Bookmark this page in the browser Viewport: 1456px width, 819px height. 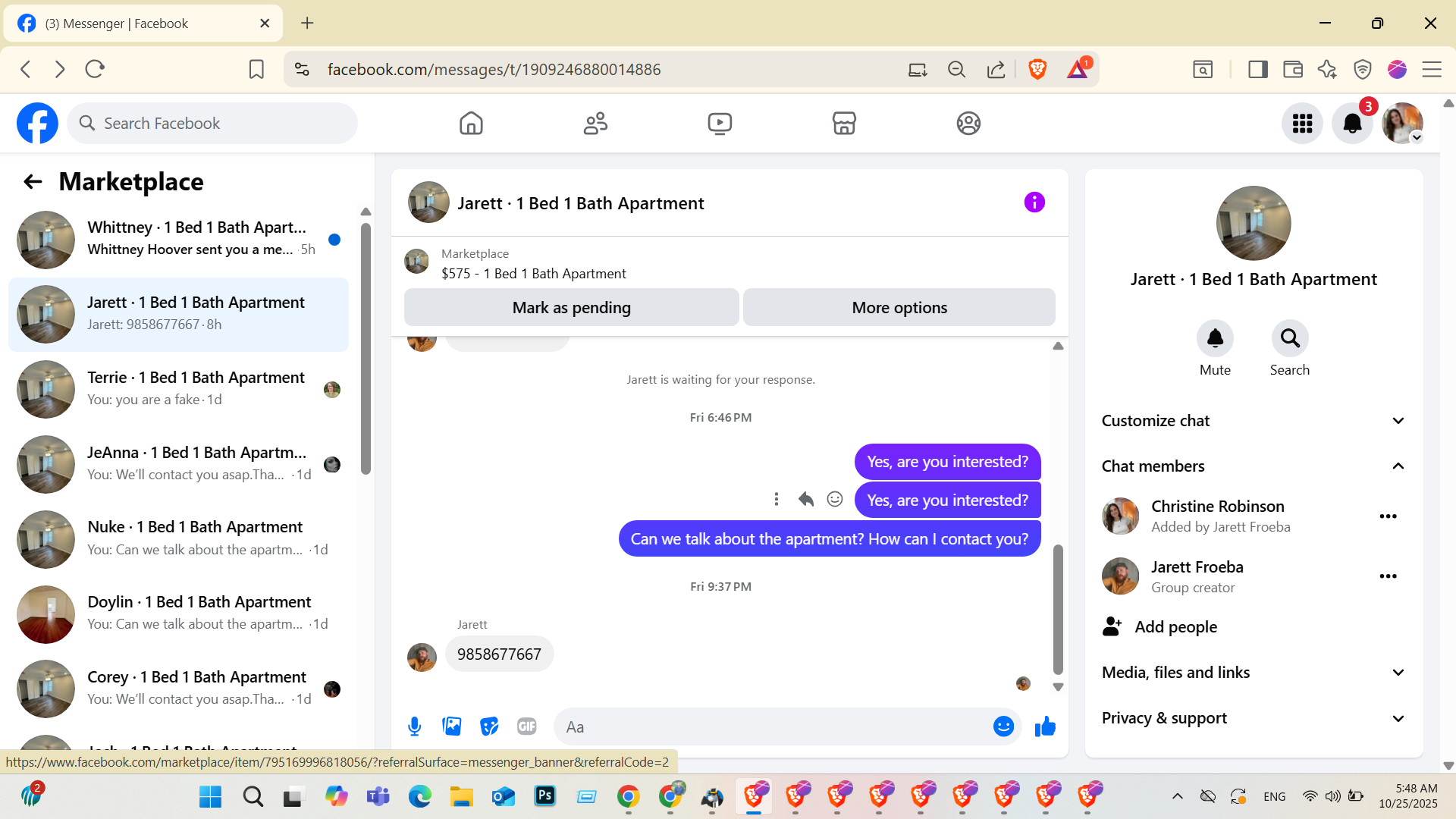click(x=256, y=70)
